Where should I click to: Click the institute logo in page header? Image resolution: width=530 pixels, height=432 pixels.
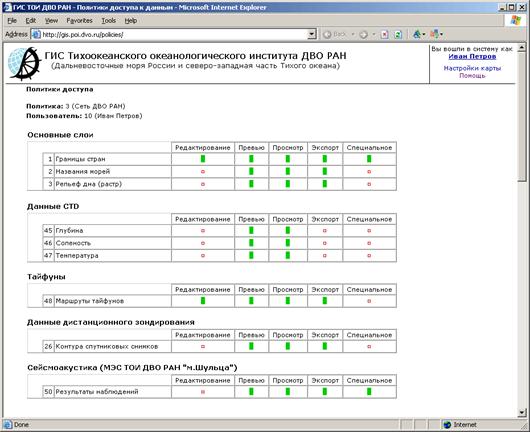24,64
